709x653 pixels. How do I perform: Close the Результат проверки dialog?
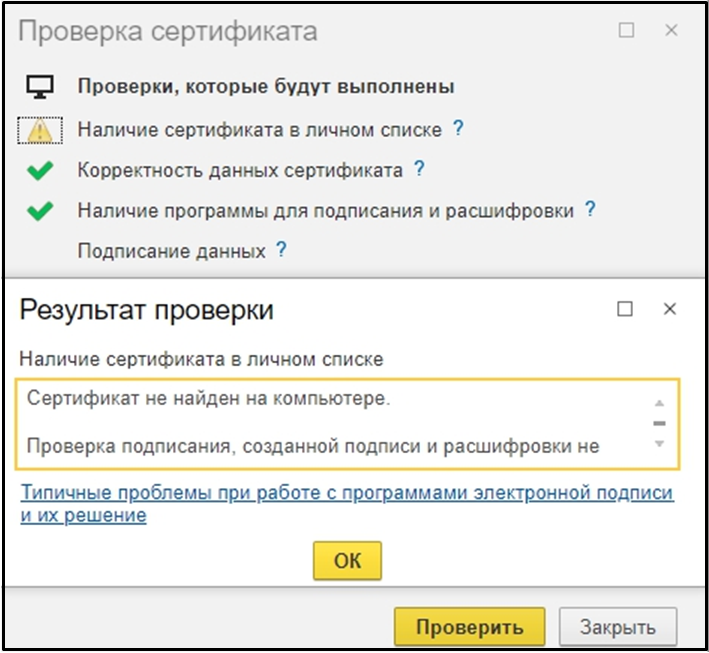[x=670, y=309]
